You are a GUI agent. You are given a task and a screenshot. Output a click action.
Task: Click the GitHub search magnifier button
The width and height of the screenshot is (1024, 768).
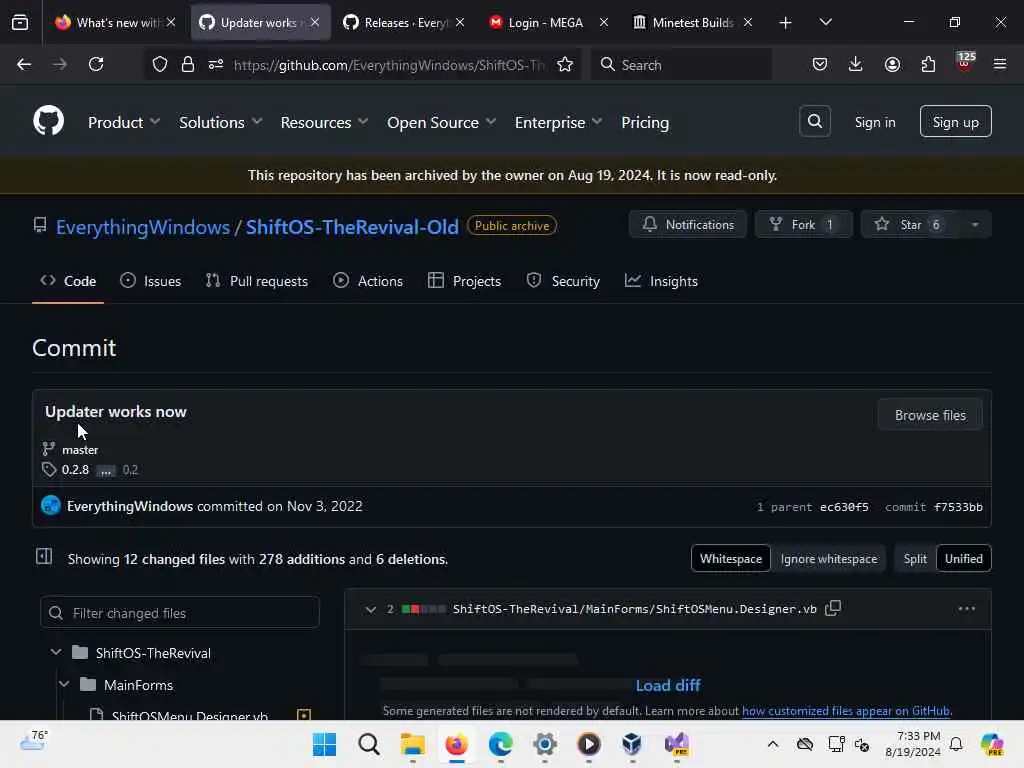(x=814, y=121)
